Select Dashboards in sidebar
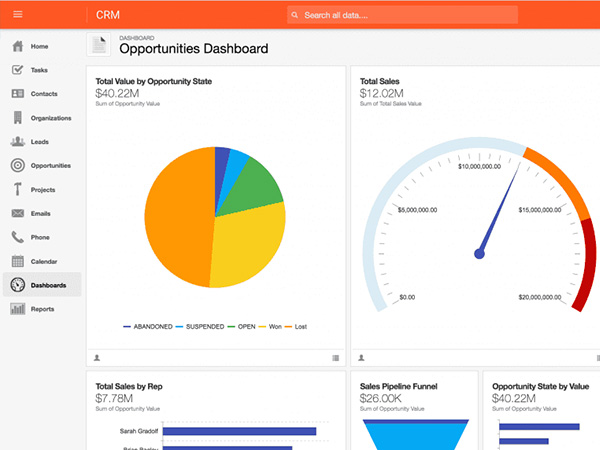Screen dimensions: 600x450 [x=42, y=285]
